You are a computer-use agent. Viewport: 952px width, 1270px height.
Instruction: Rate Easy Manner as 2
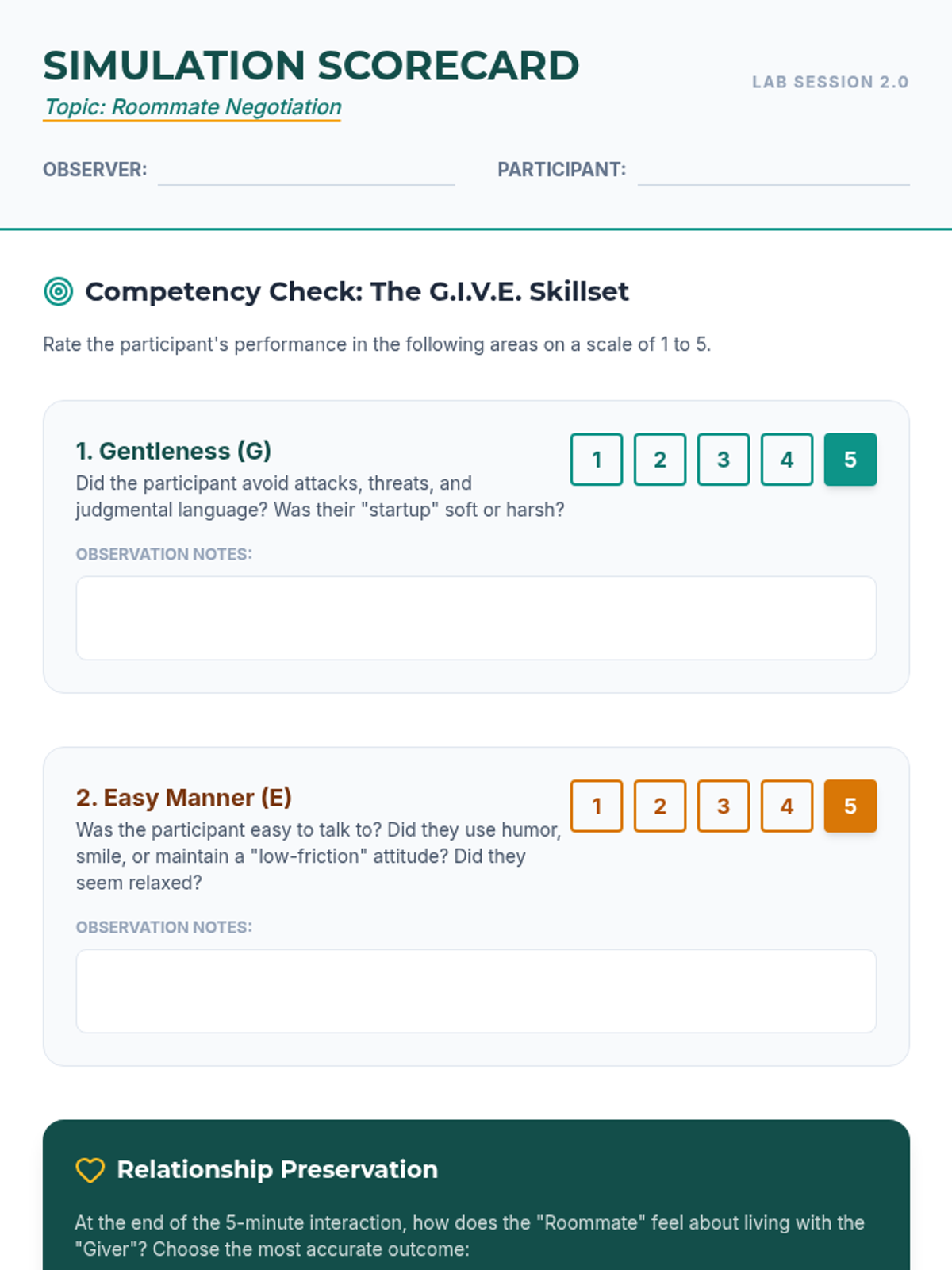(x=660, y=806)
